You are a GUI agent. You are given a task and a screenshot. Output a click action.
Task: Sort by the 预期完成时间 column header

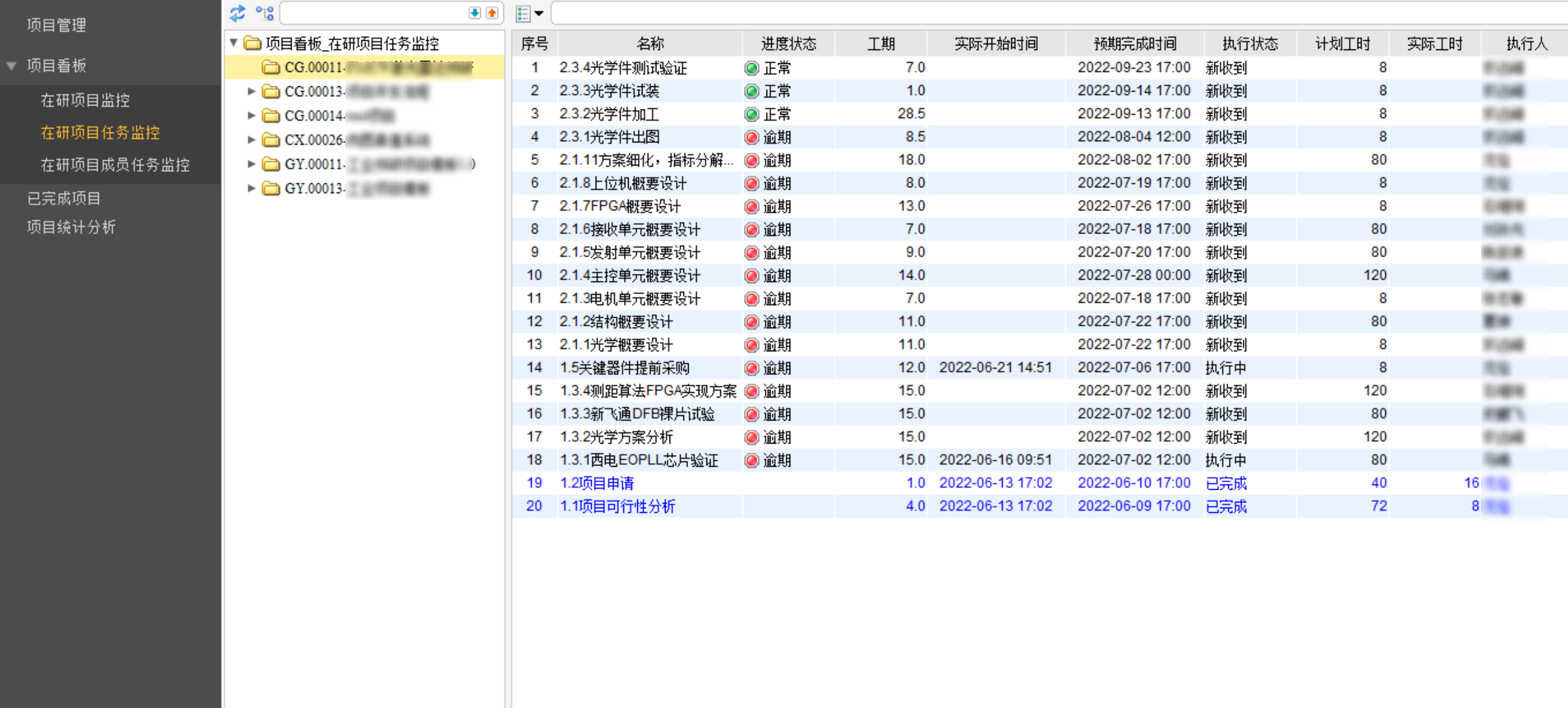point(1134,44)
